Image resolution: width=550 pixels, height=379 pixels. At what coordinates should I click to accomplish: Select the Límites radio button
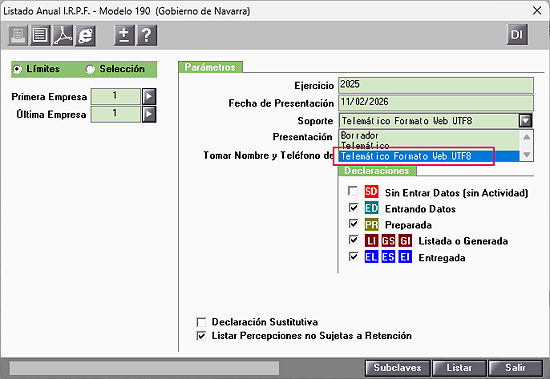tap(17, 69)
